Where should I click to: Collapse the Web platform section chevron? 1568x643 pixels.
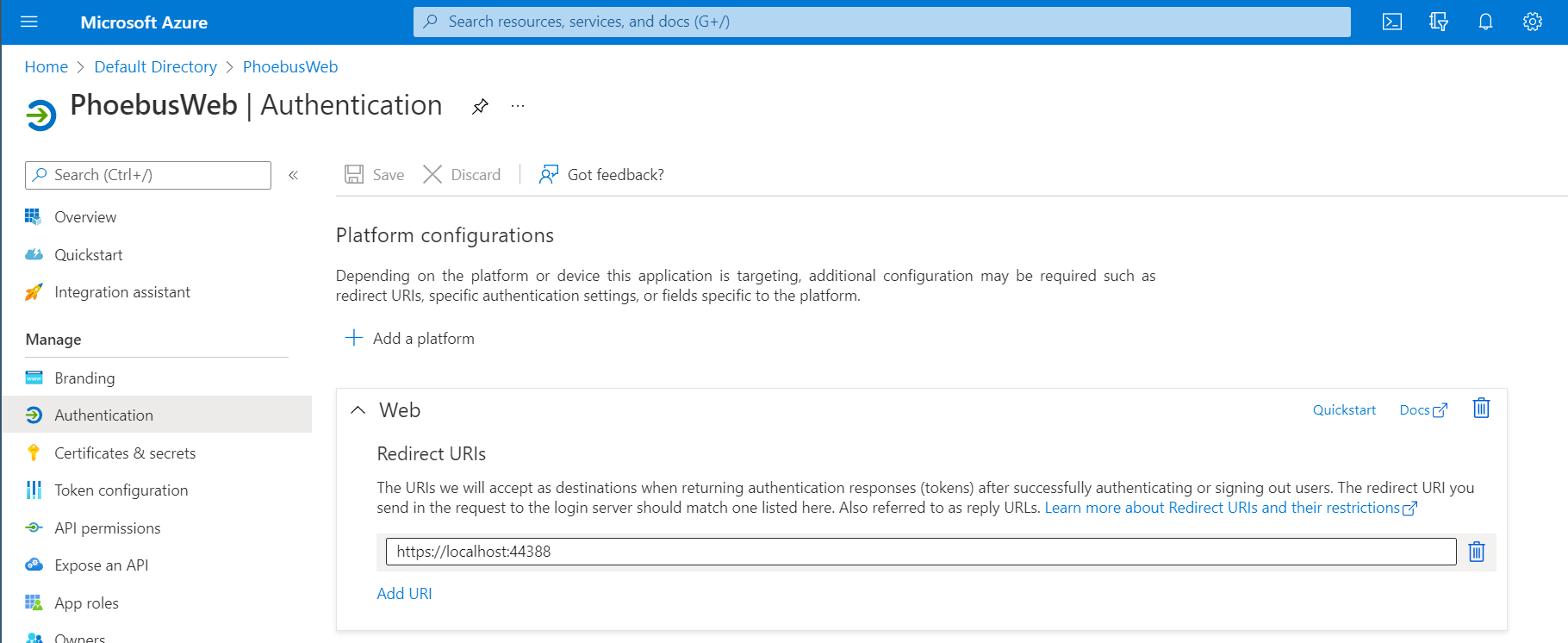tap(358, 410)
